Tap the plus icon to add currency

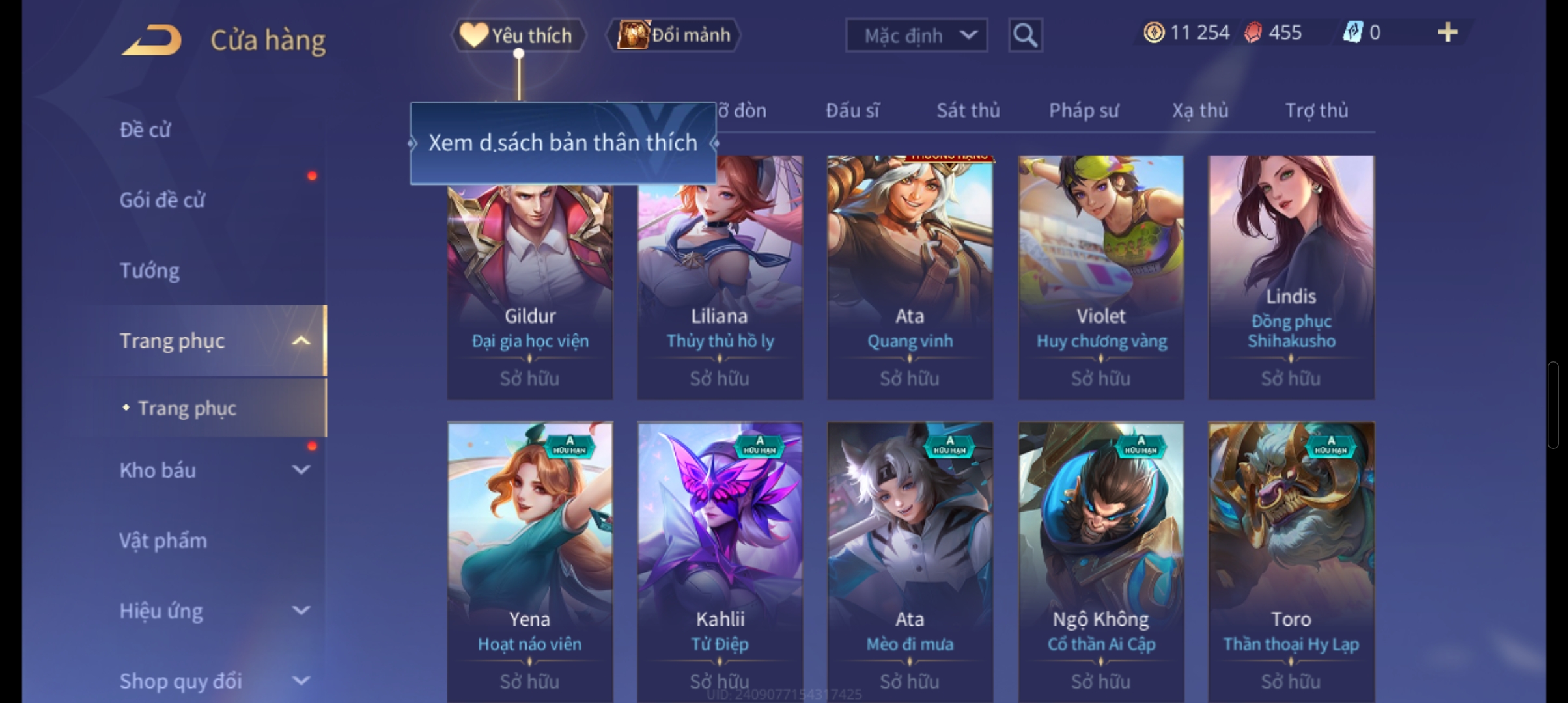[1447, 33]
